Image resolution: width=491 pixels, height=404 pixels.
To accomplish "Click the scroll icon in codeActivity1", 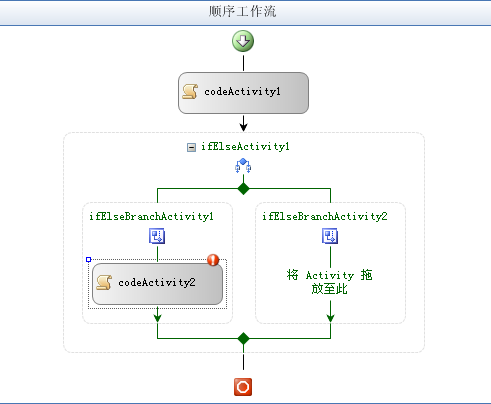I will 190,91.
